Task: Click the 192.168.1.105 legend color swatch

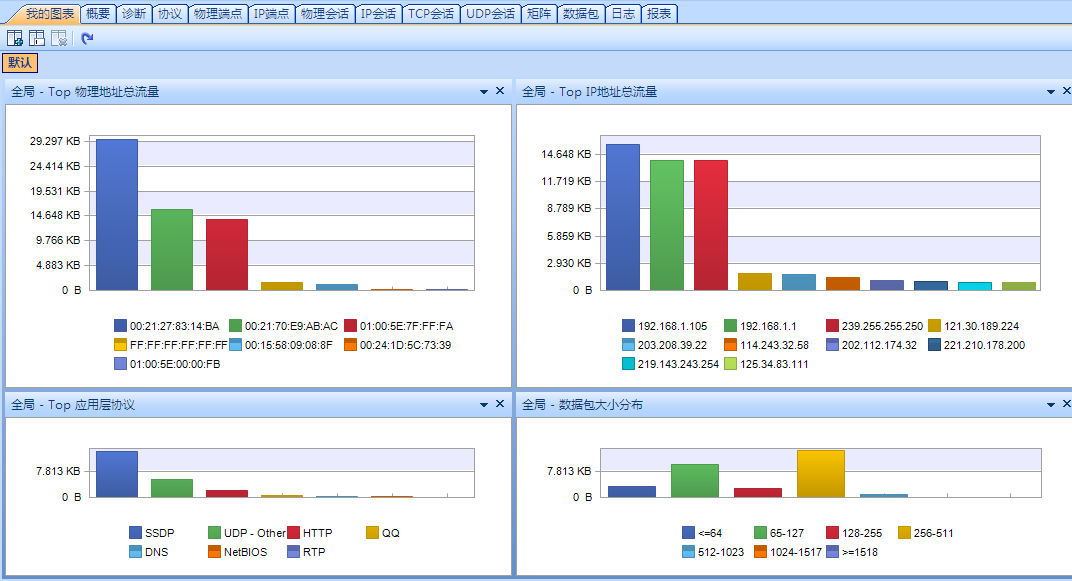Action: (x=628, y=326)
